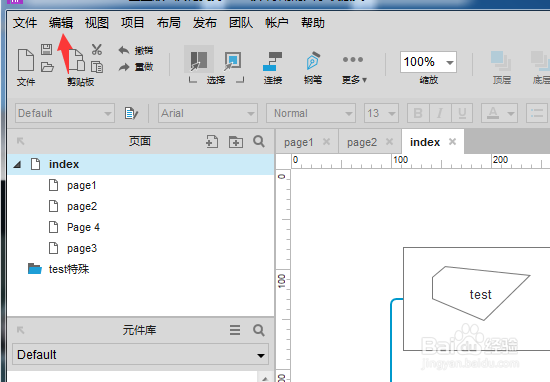Open the 帮助 menu
Viewport: 550px width, 382px height.
313,23
